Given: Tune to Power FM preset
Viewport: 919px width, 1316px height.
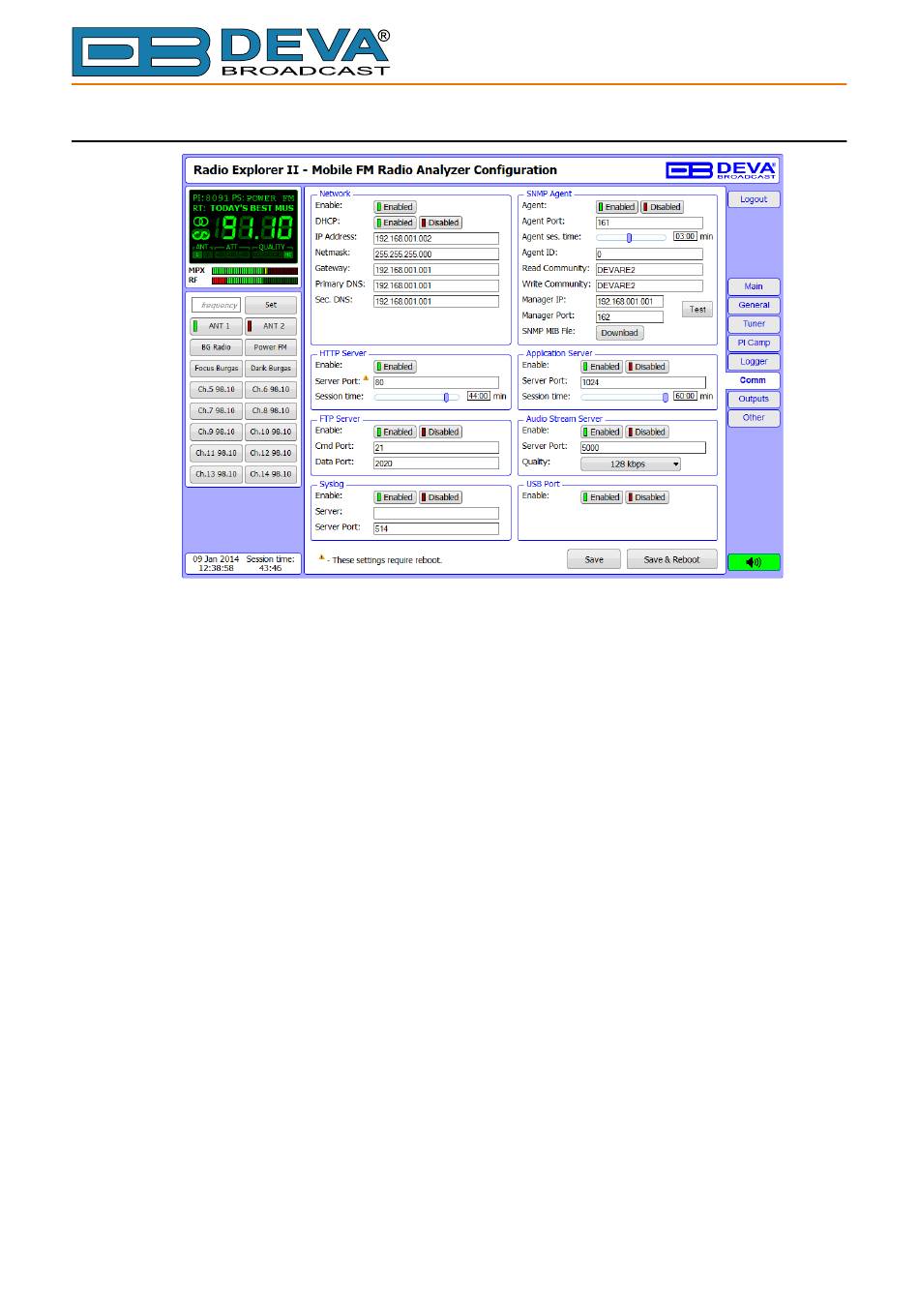Looking at the screenshot, I should point(271,347).
